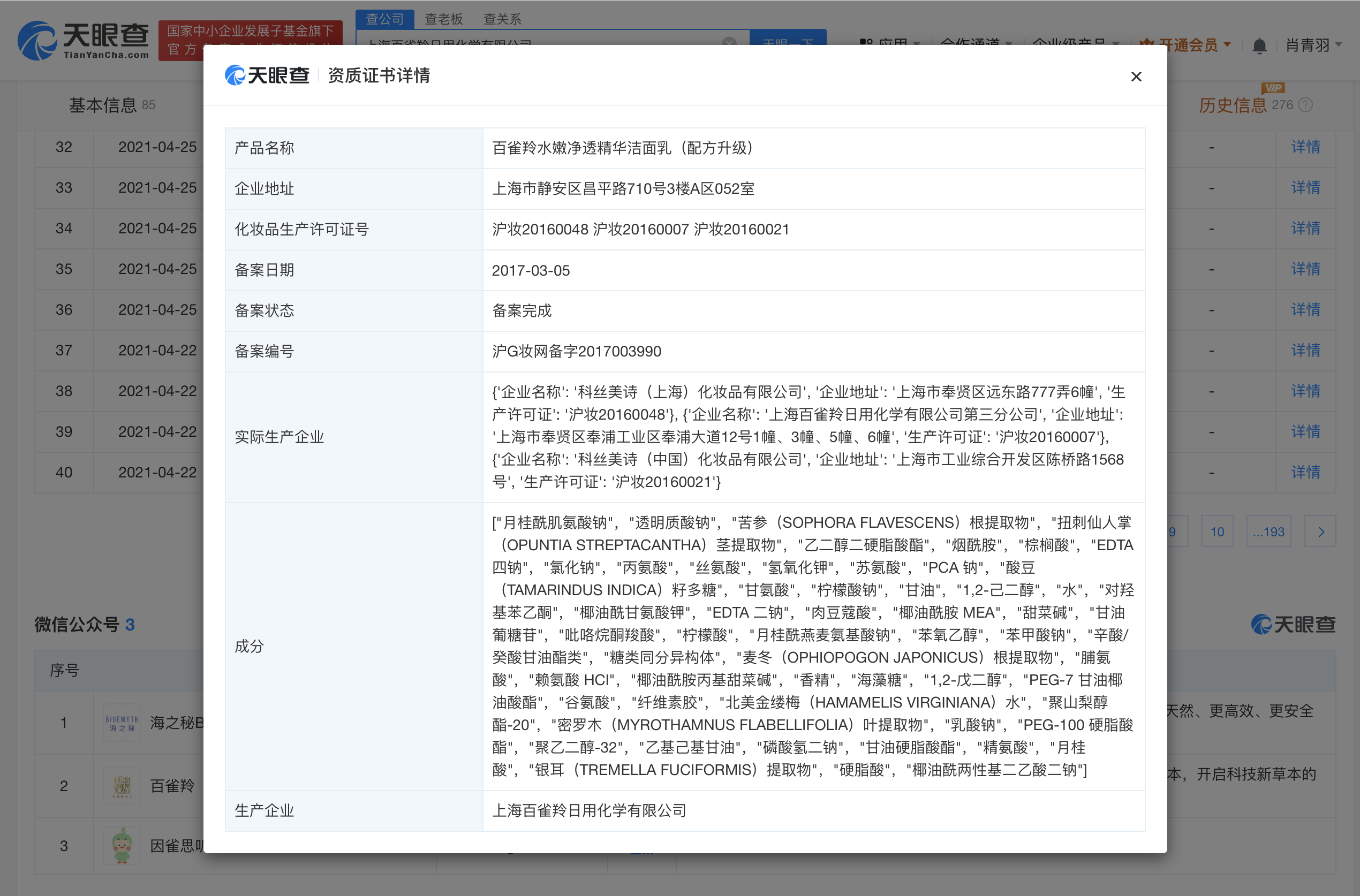The height and width of the screenshot is (896, 1360).
Task: Clear the search field with X icon
Action: coord(729,43)
